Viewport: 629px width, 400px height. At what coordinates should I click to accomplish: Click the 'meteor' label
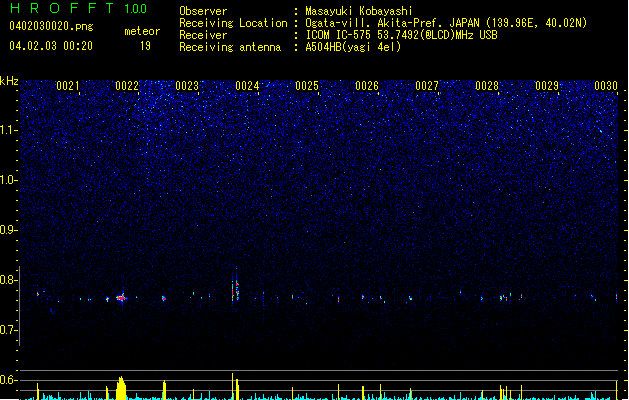(142, 31)
